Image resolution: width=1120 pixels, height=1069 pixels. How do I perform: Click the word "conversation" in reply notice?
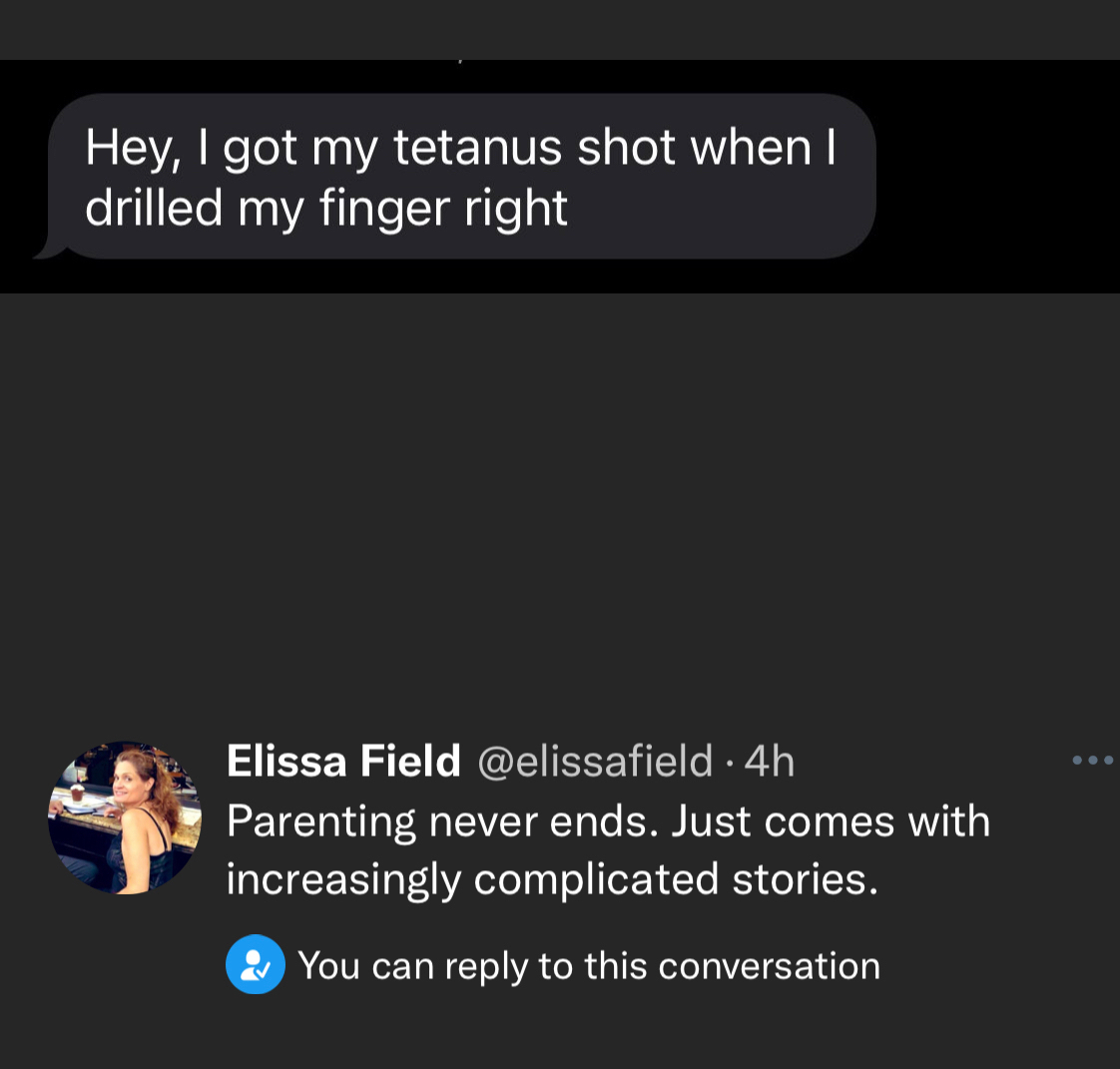(769, 966)
